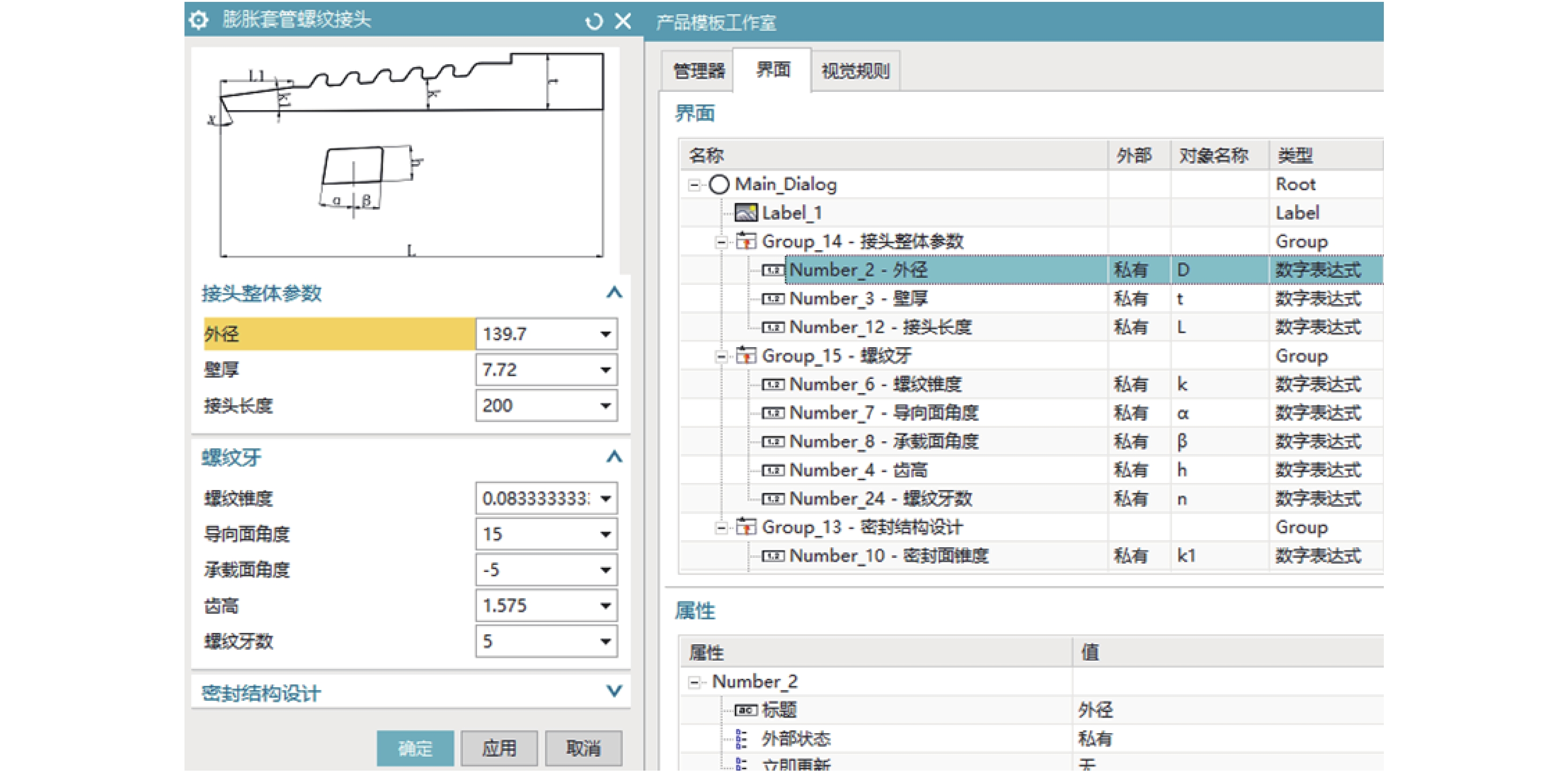The height and width of the screenshot is (773, 1568).
Task: Collapse the 接头整体参数 section
Action: (x=614, y=293)
